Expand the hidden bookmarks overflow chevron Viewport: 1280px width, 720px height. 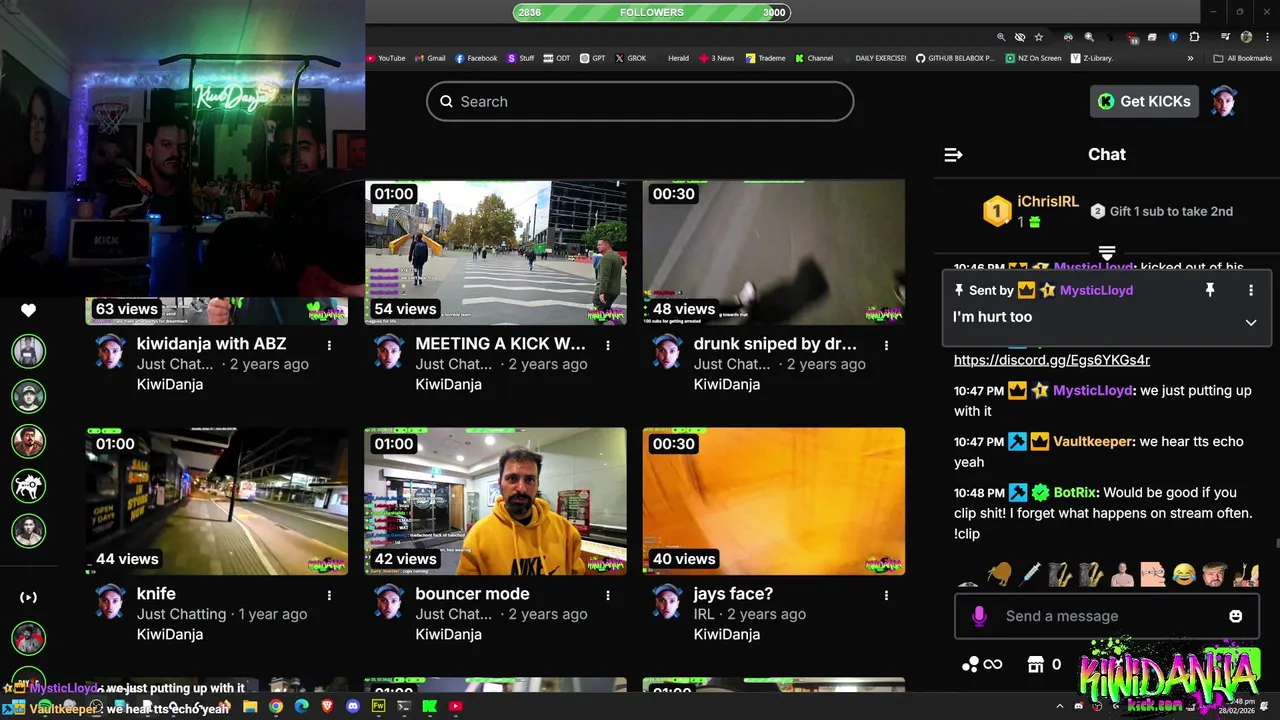(1190, 58)
